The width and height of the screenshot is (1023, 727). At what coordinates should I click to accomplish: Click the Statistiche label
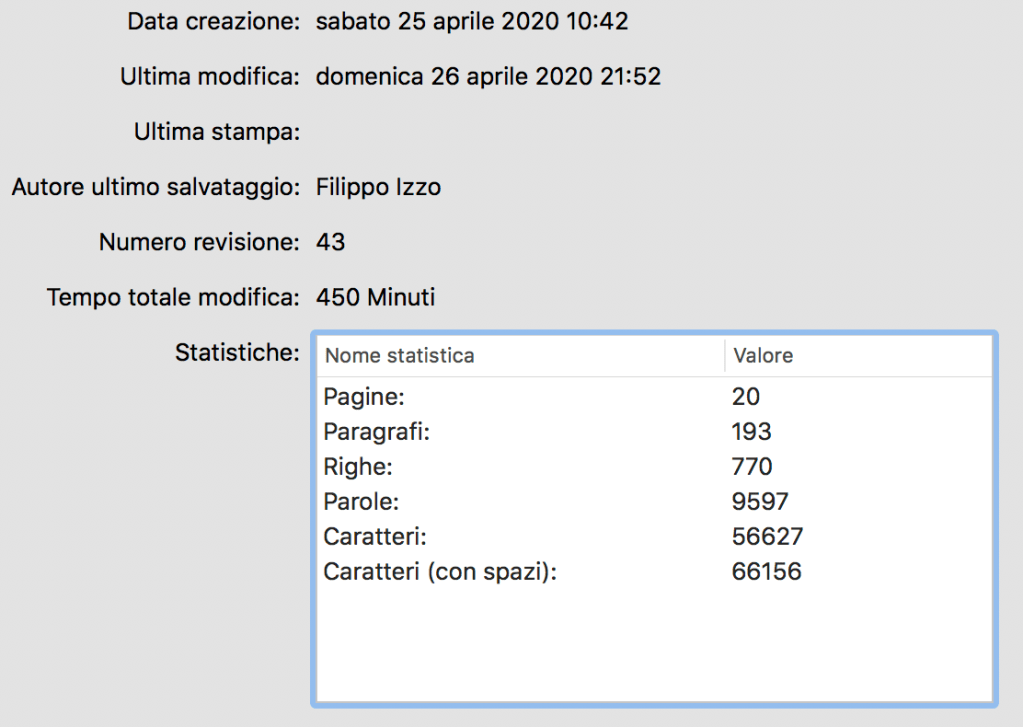[x=237, y=352]
